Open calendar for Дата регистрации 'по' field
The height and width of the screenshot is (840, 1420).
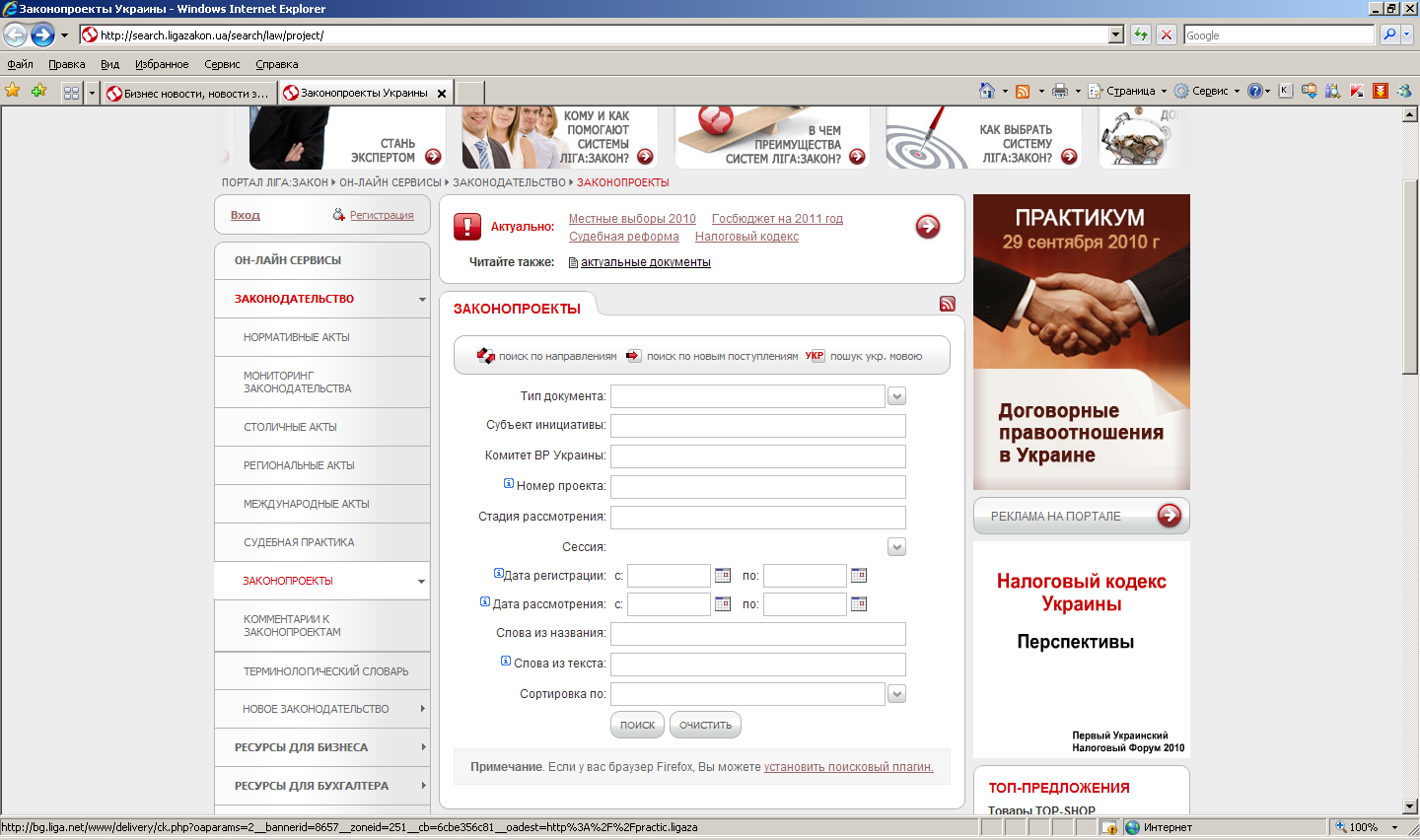pyautogui.click(x=859, y=575)
